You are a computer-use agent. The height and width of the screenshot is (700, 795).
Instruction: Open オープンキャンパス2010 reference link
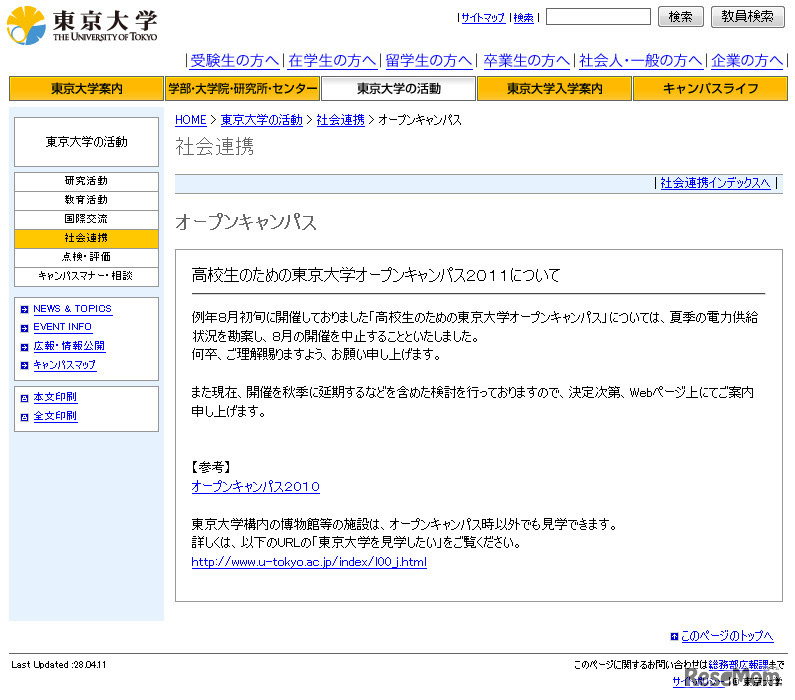coord(256,487)
